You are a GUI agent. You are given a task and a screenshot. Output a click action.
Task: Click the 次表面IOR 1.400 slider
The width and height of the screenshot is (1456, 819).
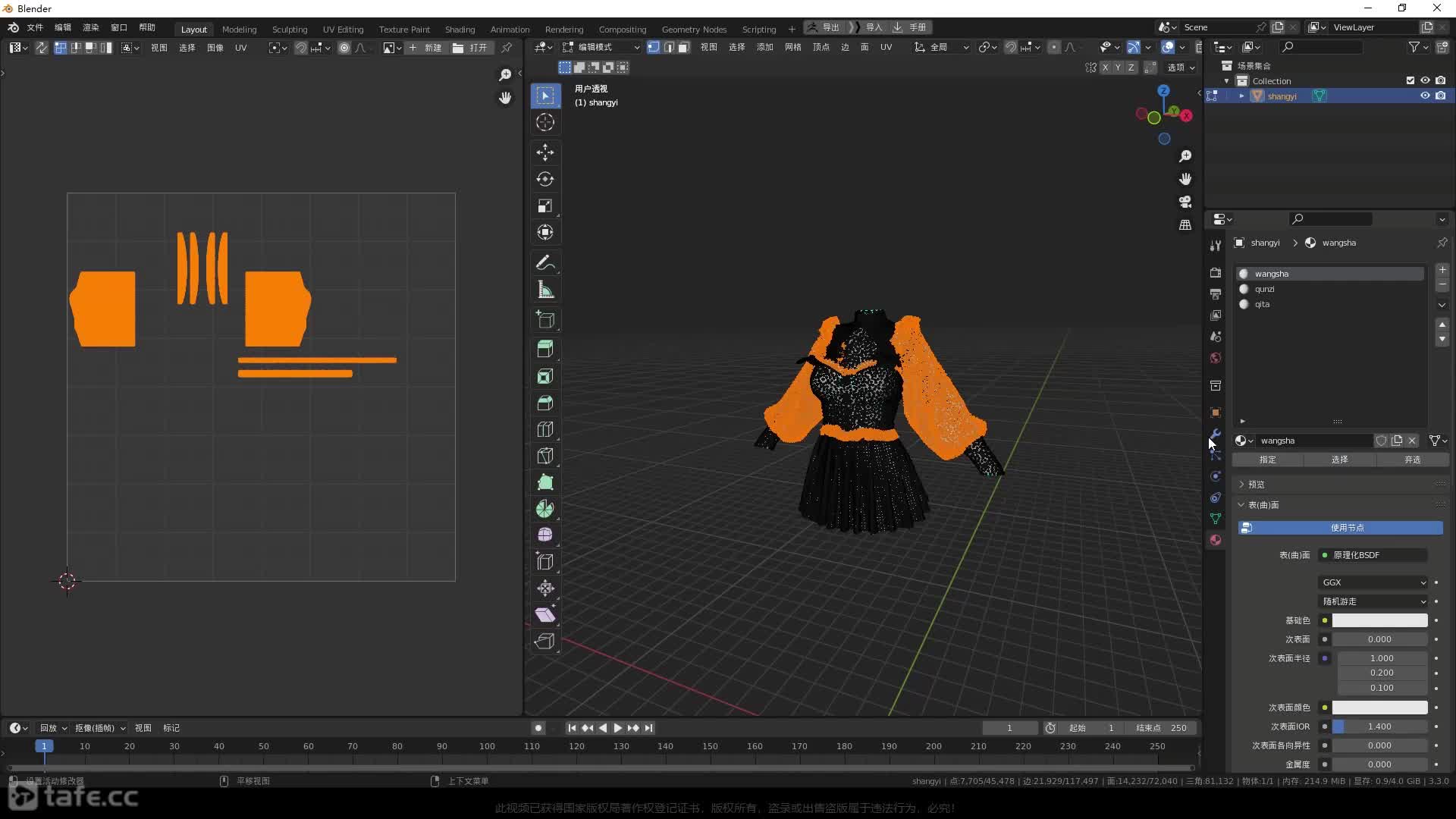pyautogui.click(x=1379, y=726)
